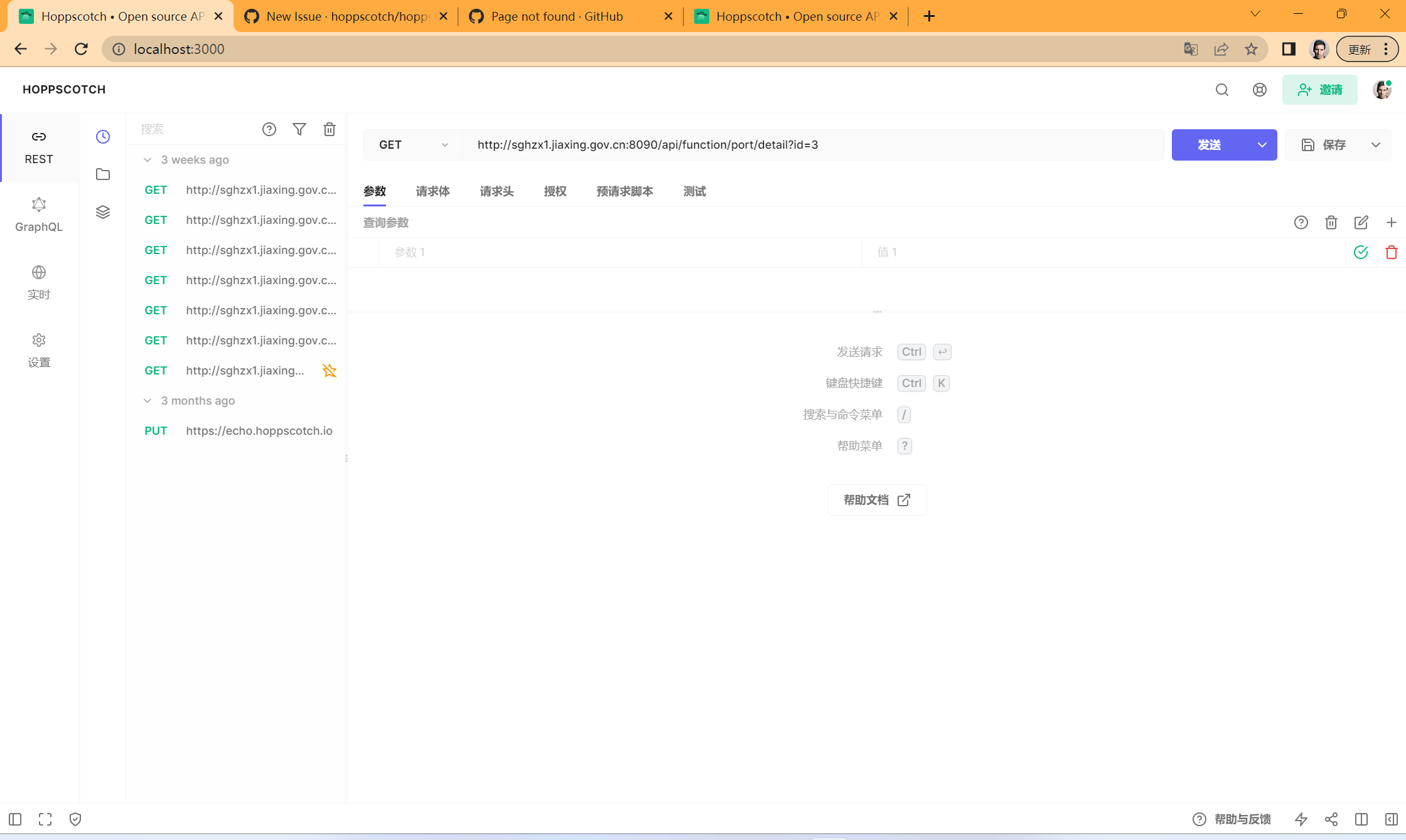Click the 发送 send button
This screenshot has height=840, width=1406.
[x=1209, y=145]
